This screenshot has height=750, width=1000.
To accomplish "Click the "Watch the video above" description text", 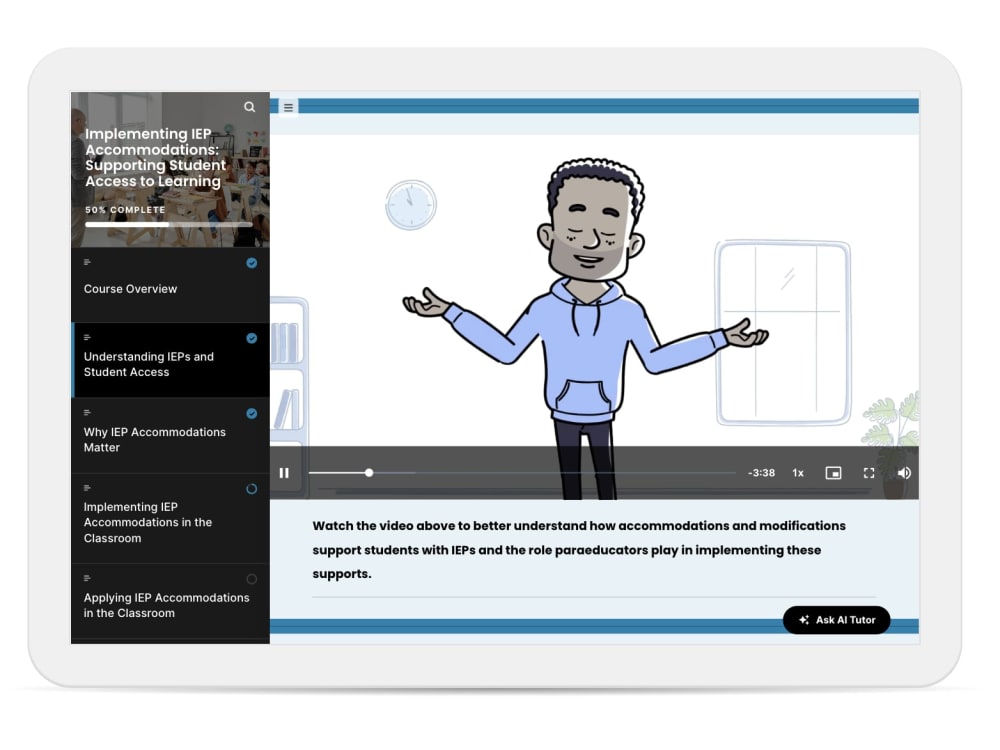I will (579, 550).
